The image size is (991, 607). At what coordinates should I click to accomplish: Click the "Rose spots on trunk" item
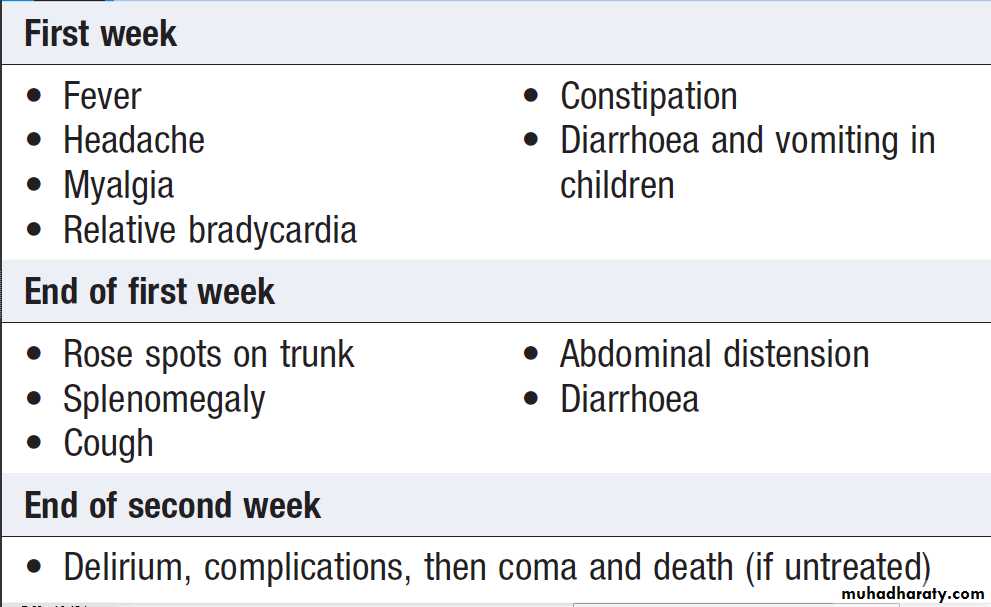click(x=208, y=355)
